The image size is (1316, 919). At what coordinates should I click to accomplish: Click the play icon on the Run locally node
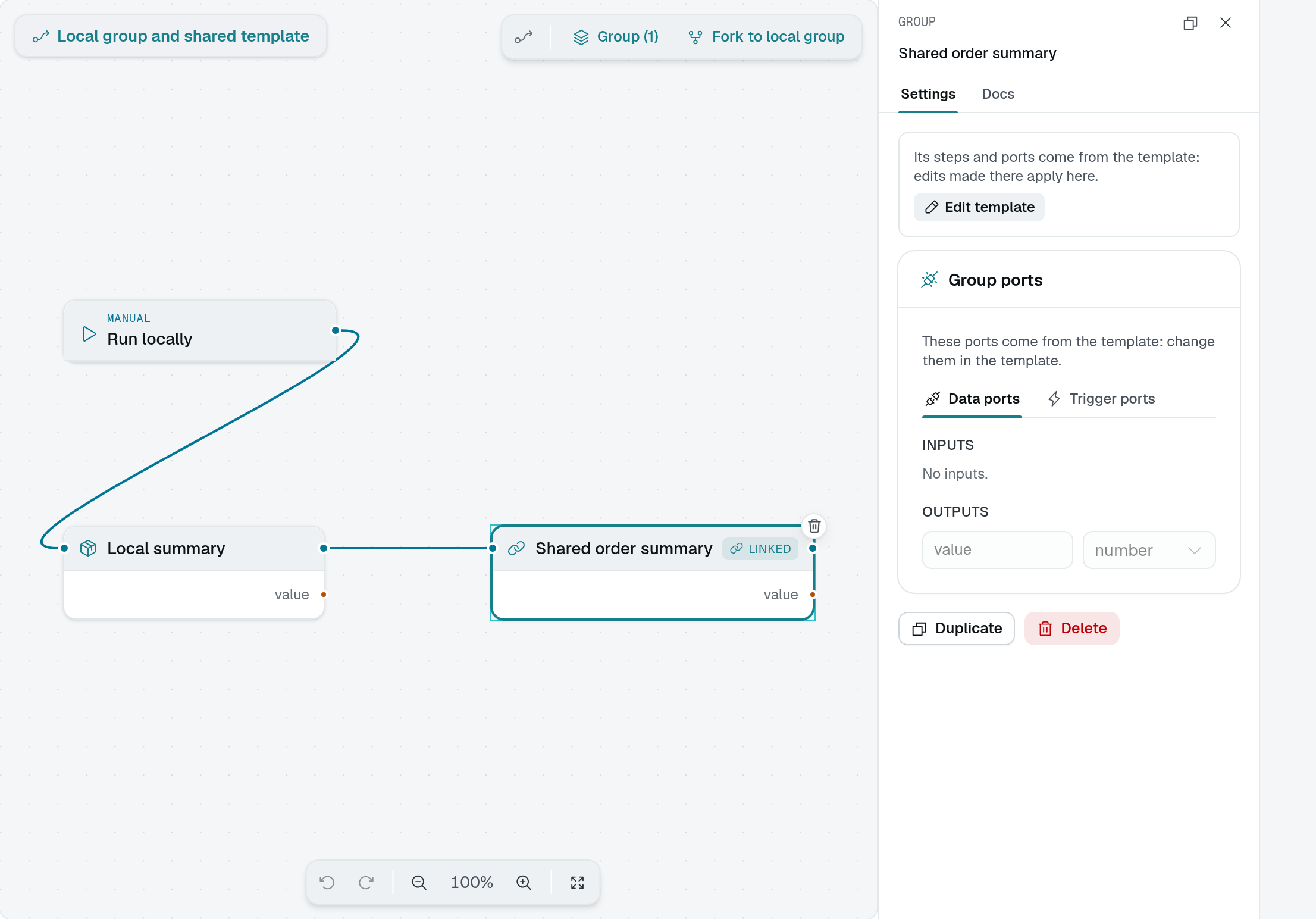pos(89,334)
